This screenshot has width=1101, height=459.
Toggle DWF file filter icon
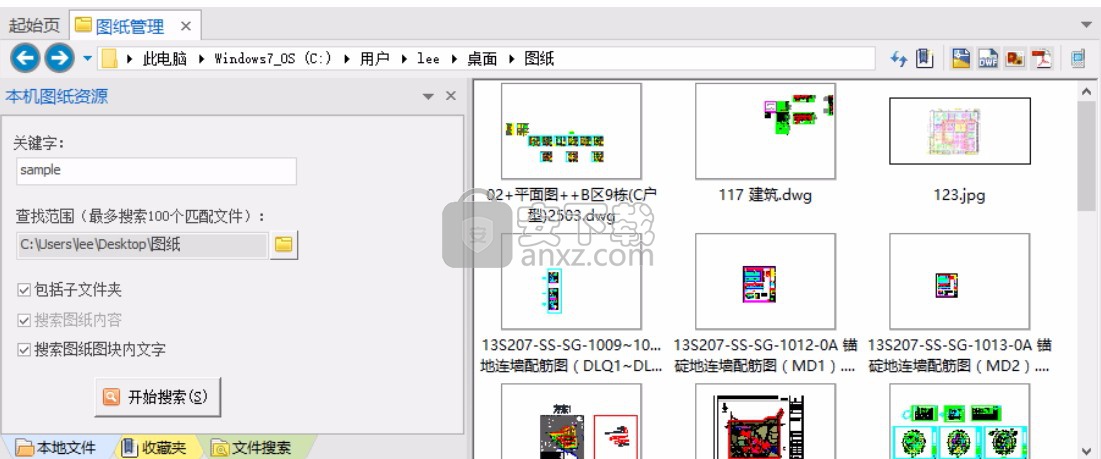pos(989,58)
